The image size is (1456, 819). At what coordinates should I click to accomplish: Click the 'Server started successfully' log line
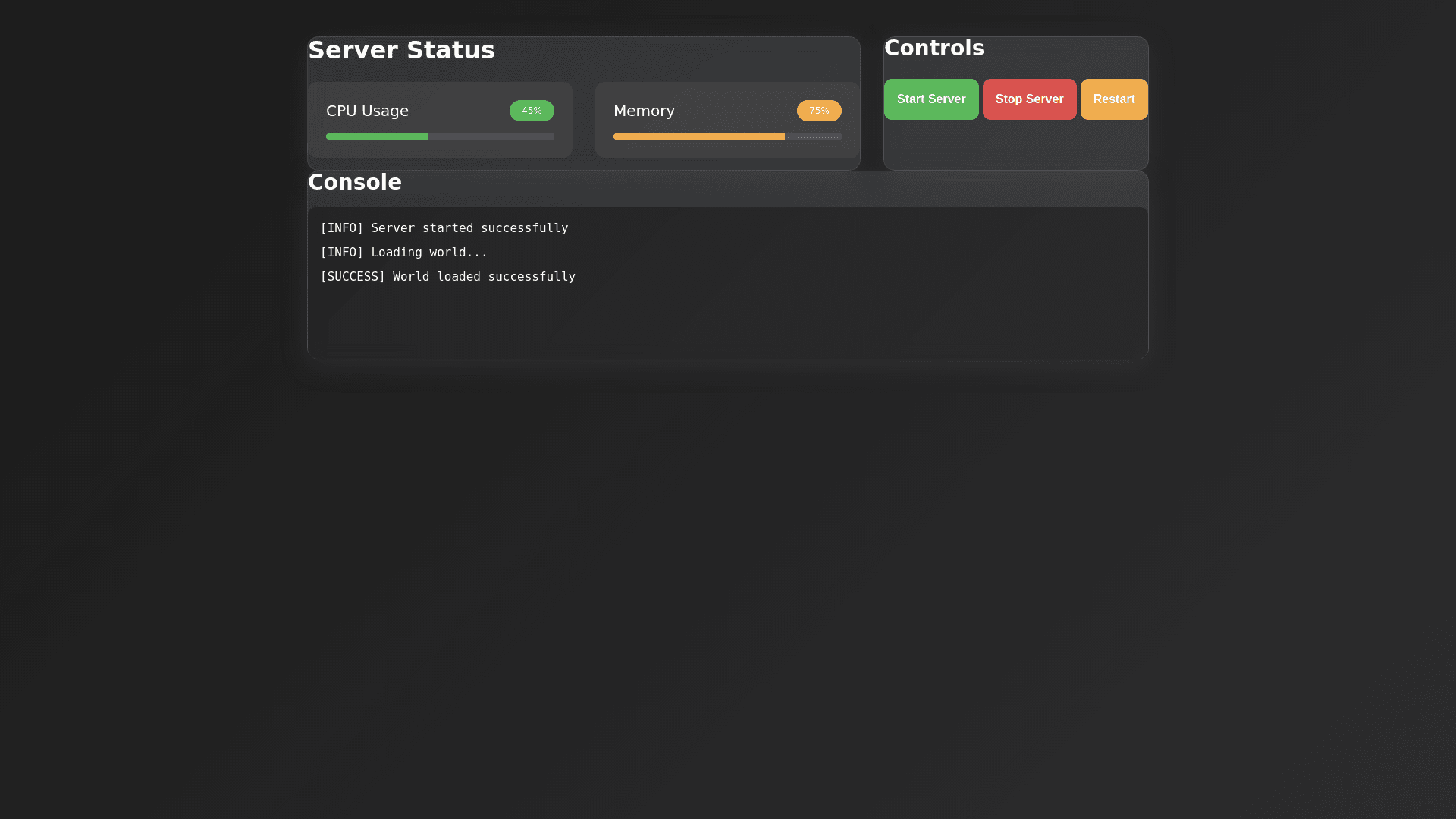tap(444, 228)
